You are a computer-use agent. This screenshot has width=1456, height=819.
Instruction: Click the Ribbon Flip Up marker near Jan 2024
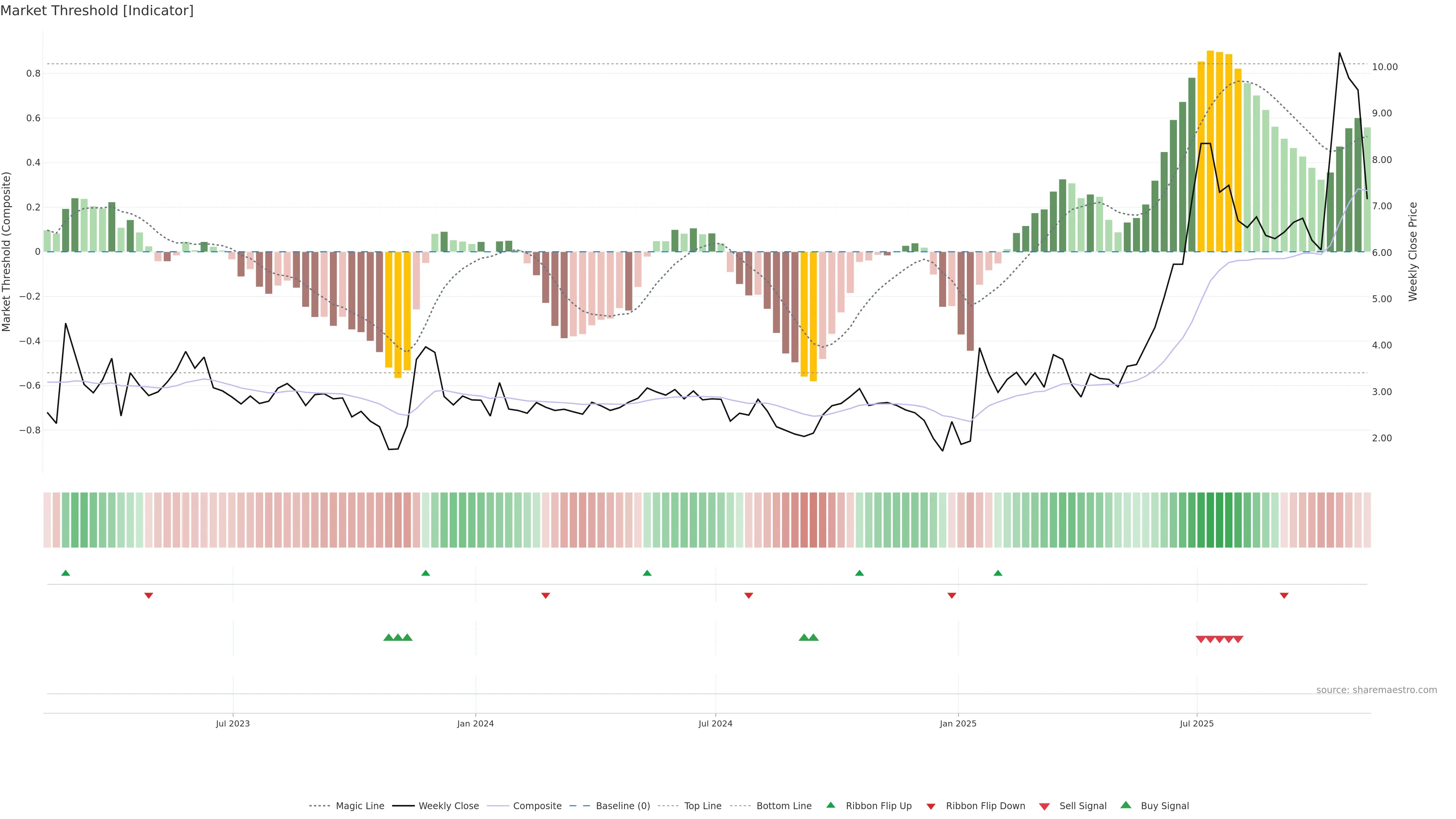click(425, 573)
